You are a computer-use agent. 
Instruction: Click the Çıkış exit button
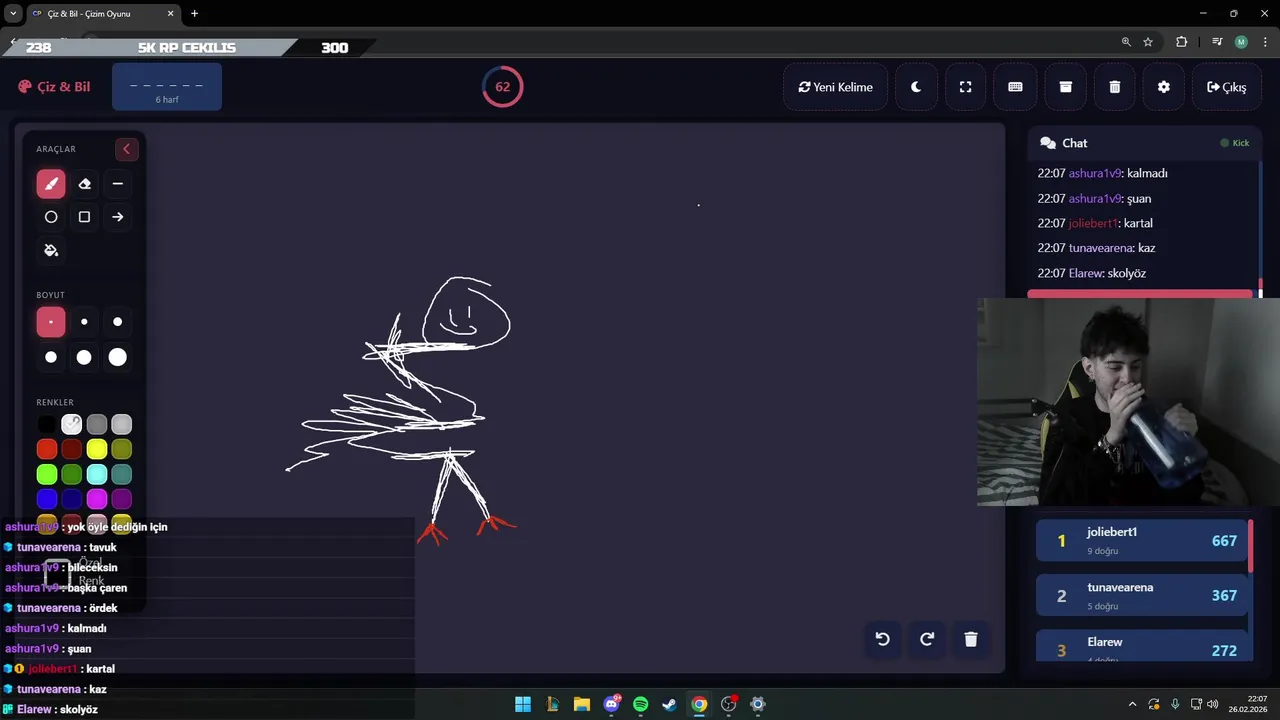(x=1226, y=87)
